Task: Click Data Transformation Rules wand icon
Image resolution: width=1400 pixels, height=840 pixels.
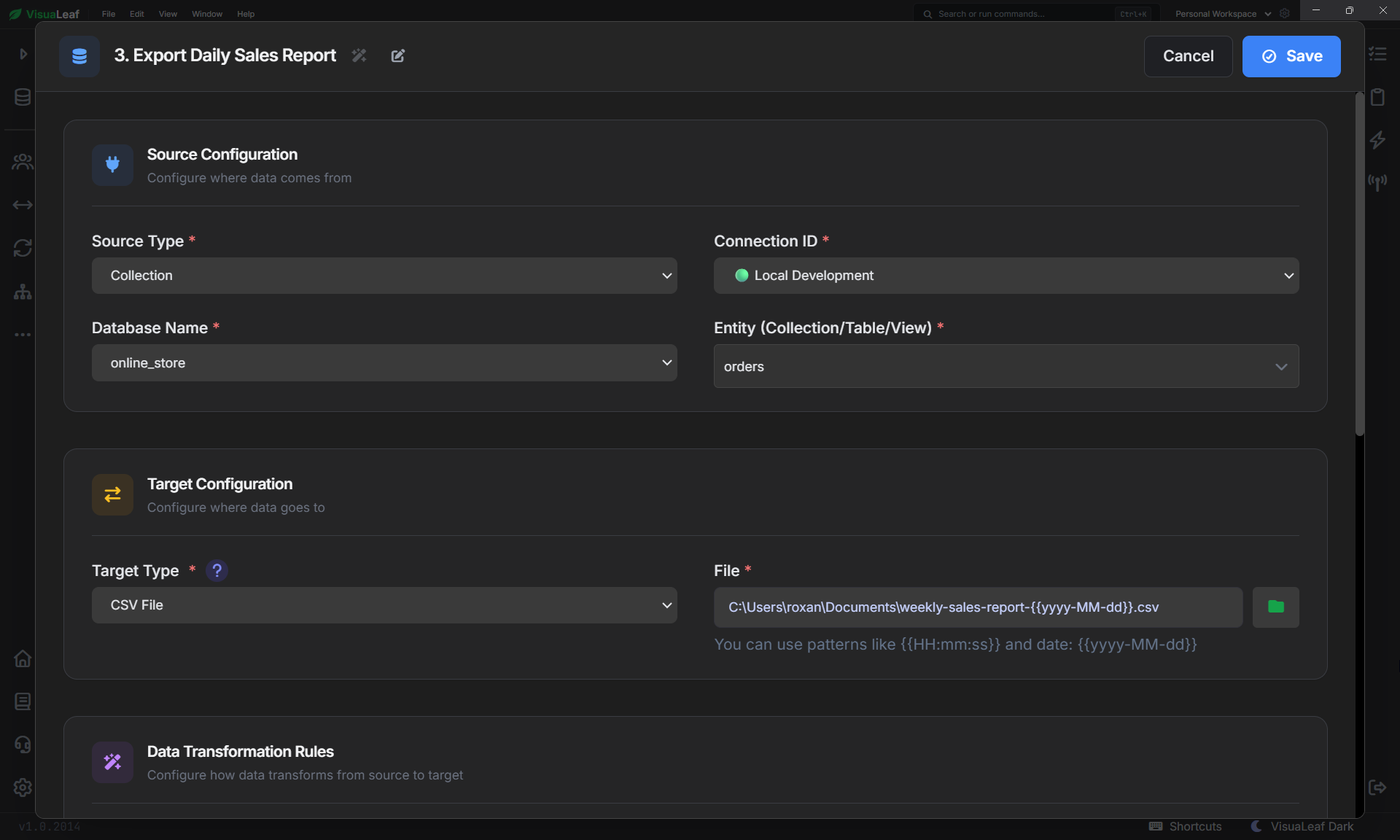Action: (x=112, y=763)
